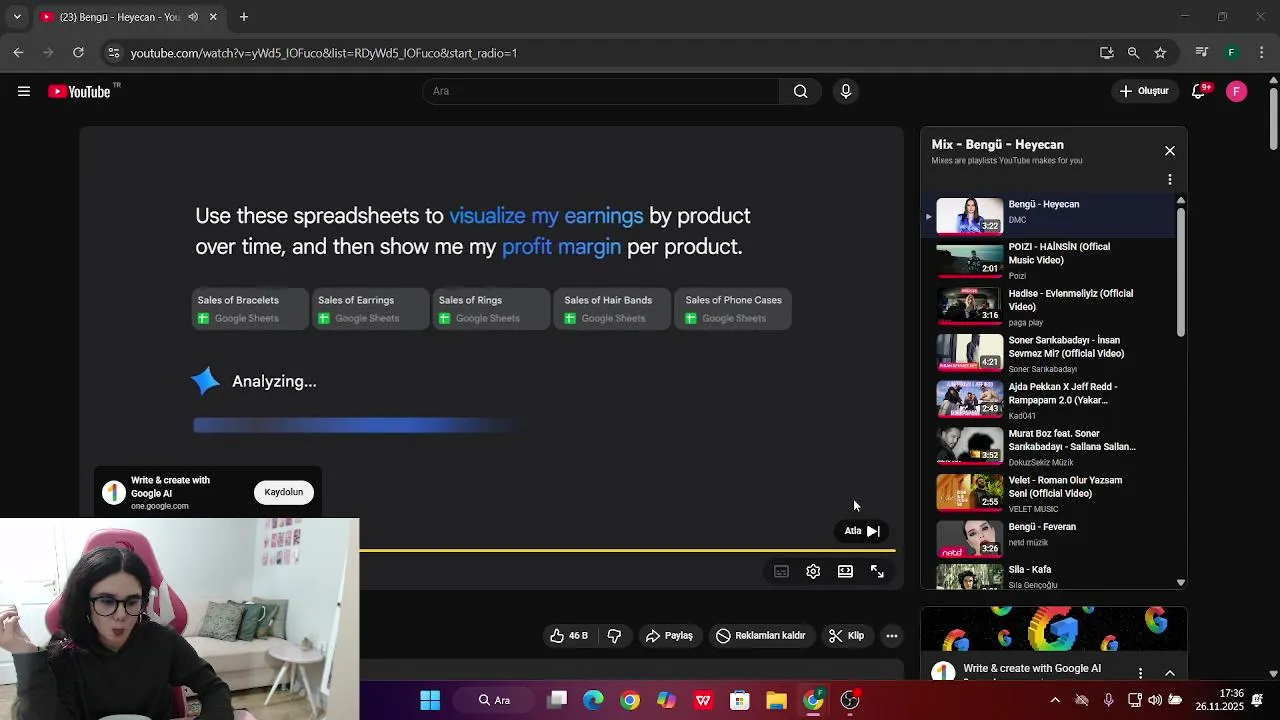Open ad options three-dot on Google AI card
1280x720 pixels.
[x=1140, y=673]
